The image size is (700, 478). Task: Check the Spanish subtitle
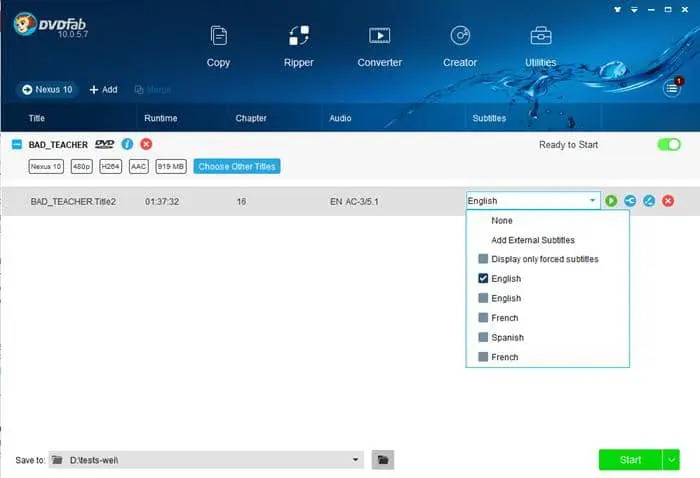(483, 337)
